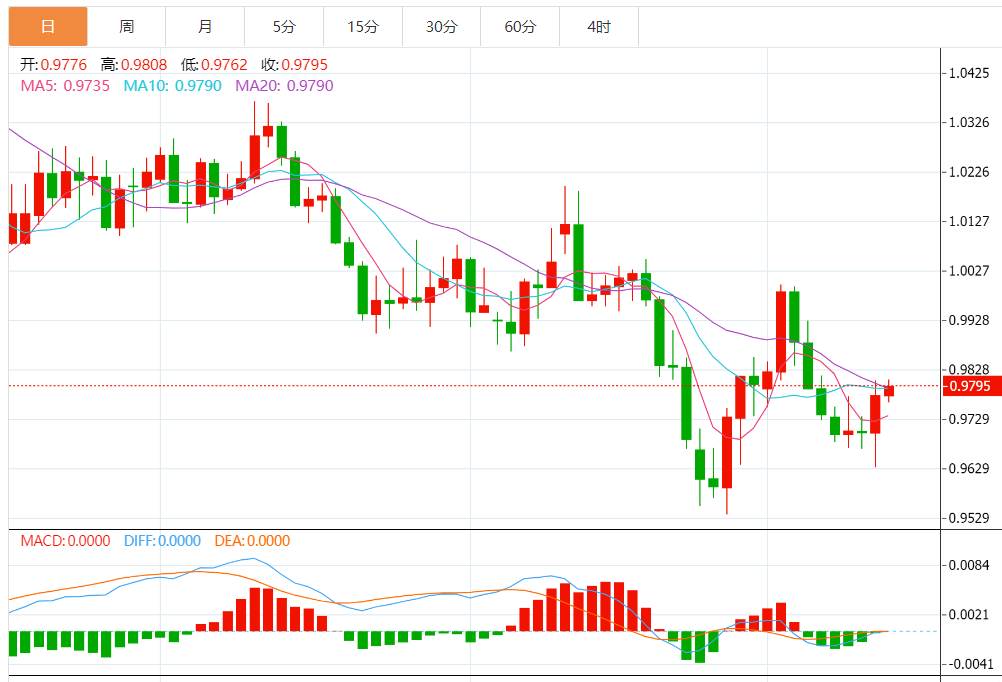Click the 0.9729 price axis label

pos(969,419)
